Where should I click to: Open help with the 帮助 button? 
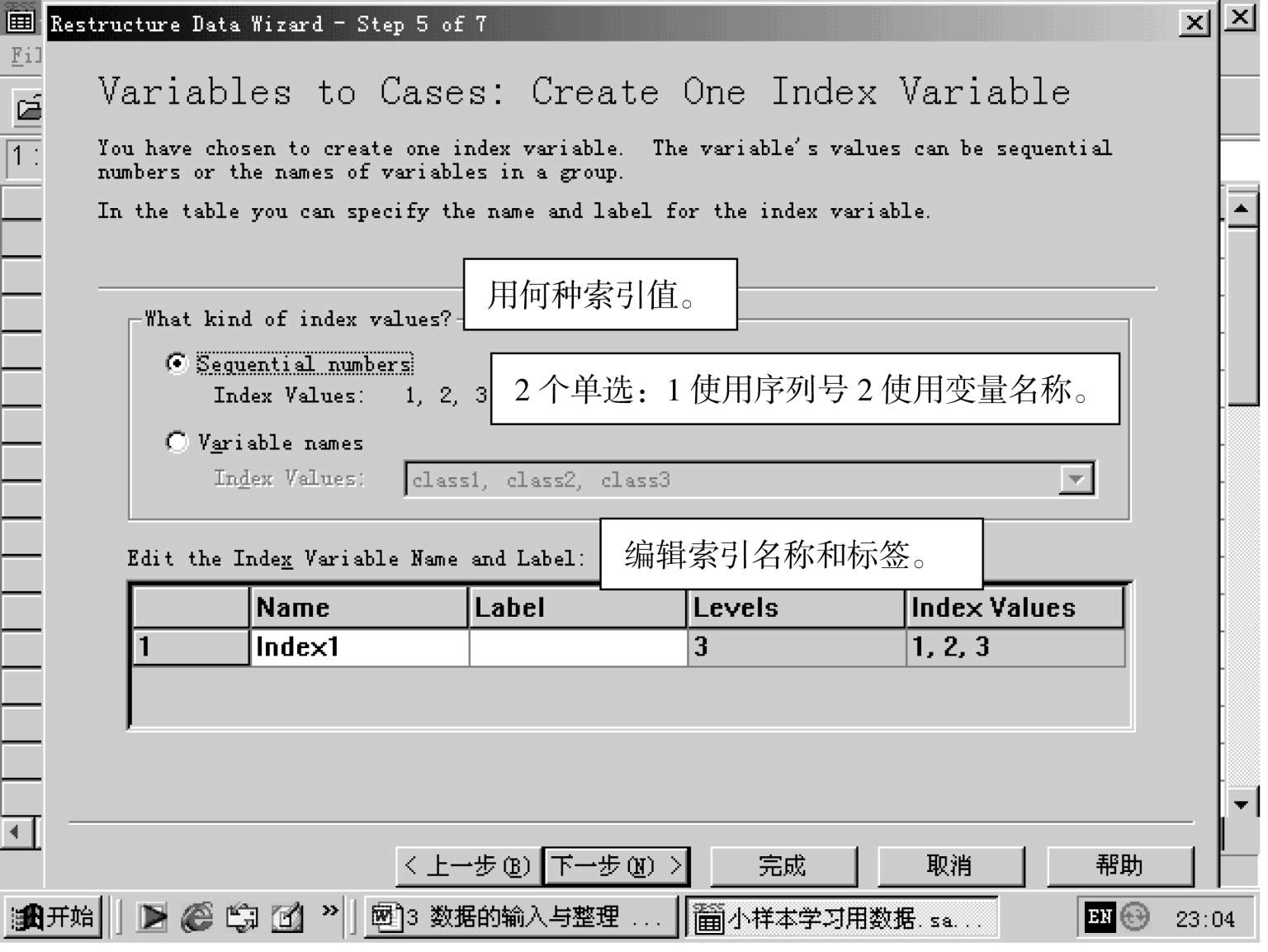click(1120, 866)
